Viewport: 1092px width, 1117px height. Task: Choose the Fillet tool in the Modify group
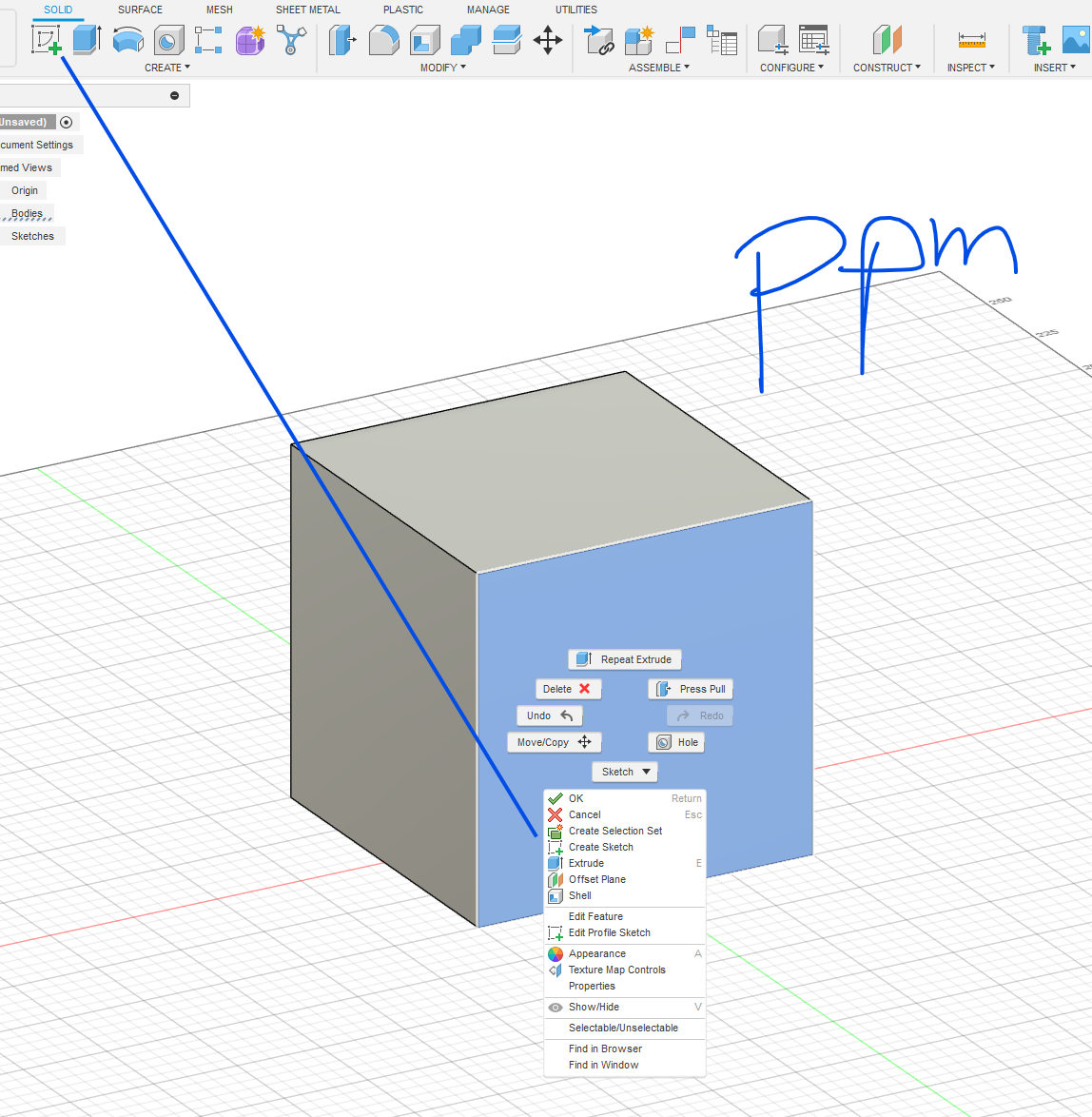[x=383, y=40]
